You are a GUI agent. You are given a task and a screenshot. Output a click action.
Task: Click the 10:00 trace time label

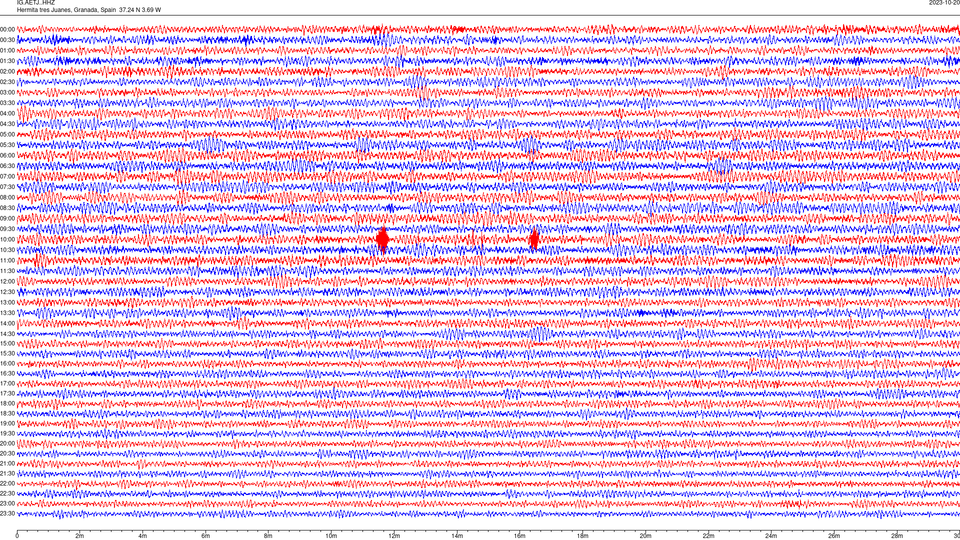[x=7, y=239]
